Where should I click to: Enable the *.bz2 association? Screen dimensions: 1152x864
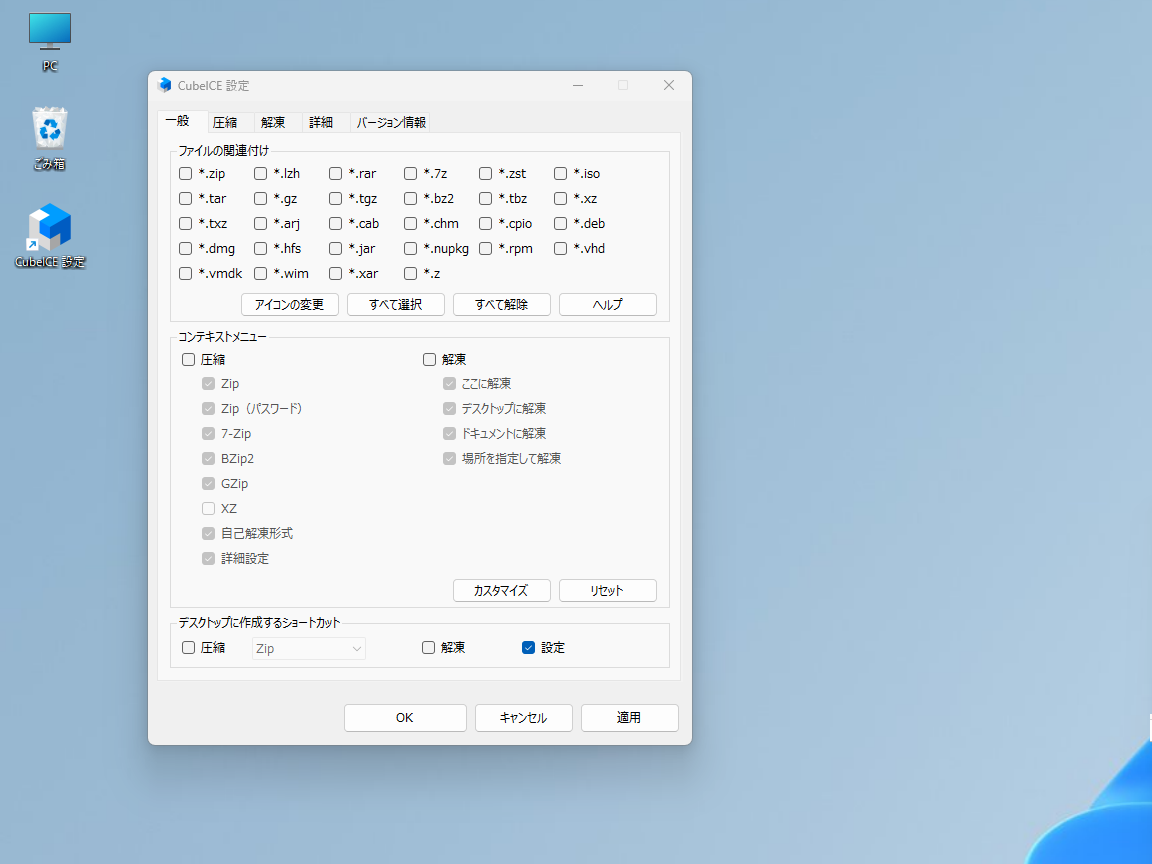point(410,198)
